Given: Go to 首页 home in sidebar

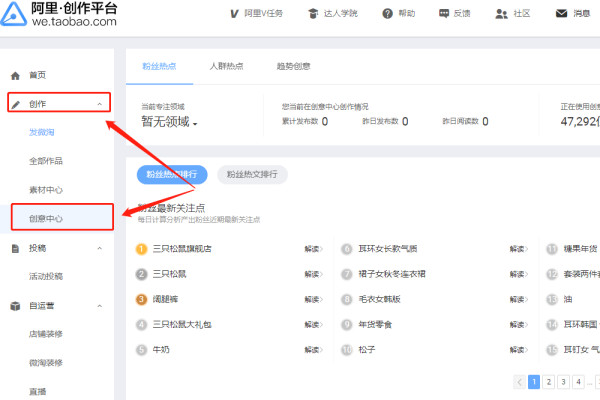Looking at the screenshot, I should 37,76.
